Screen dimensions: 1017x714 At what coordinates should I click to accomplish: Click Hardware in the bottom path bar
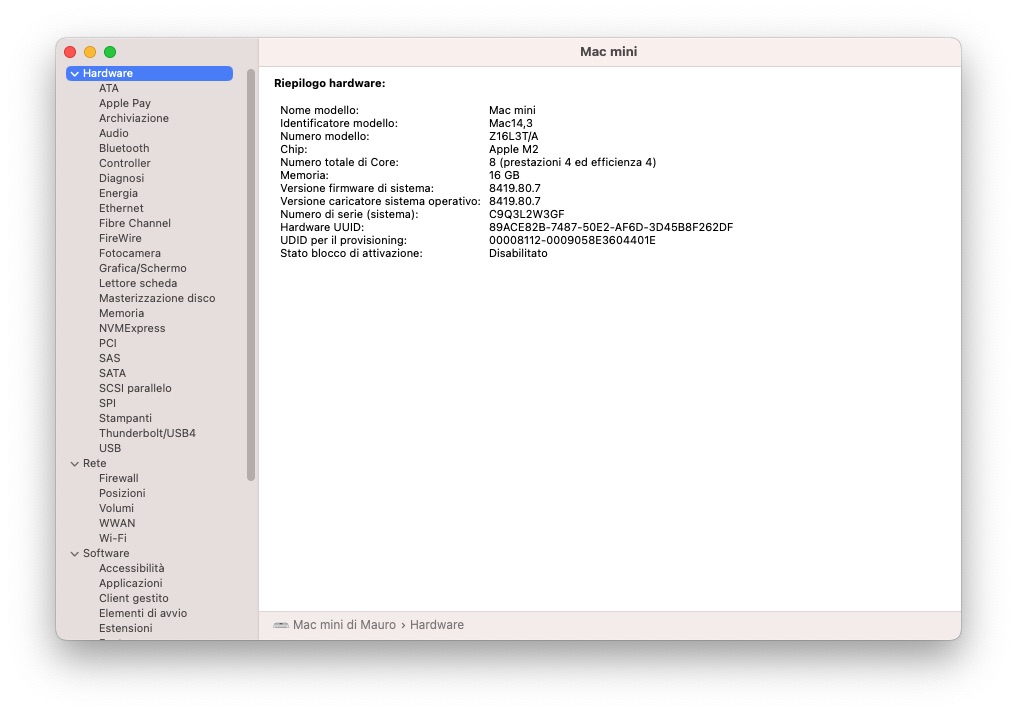click(x=437, y=625)
